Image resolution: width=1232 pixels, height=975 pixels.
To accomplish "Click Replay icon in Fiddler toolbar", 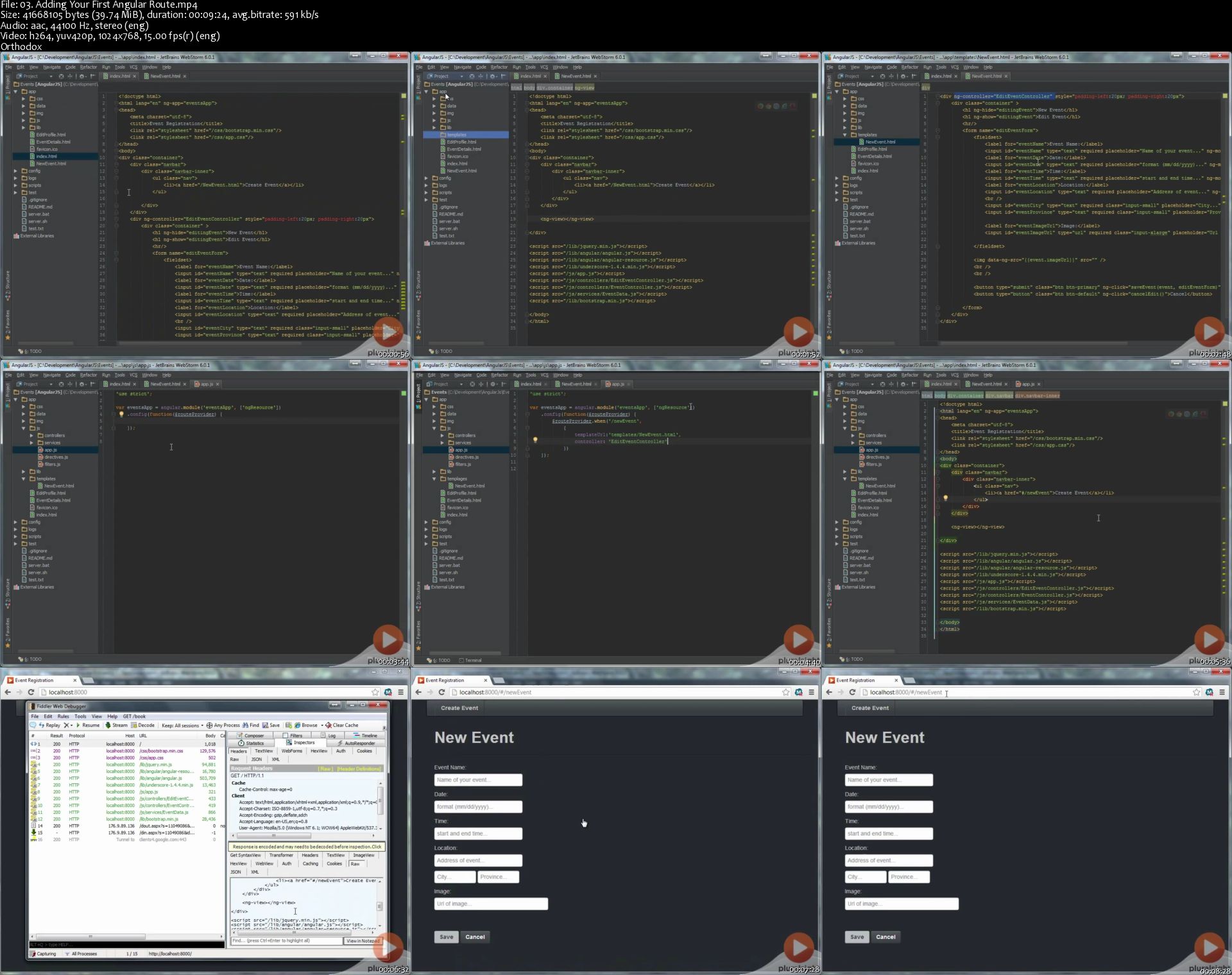I will point(42,725).
